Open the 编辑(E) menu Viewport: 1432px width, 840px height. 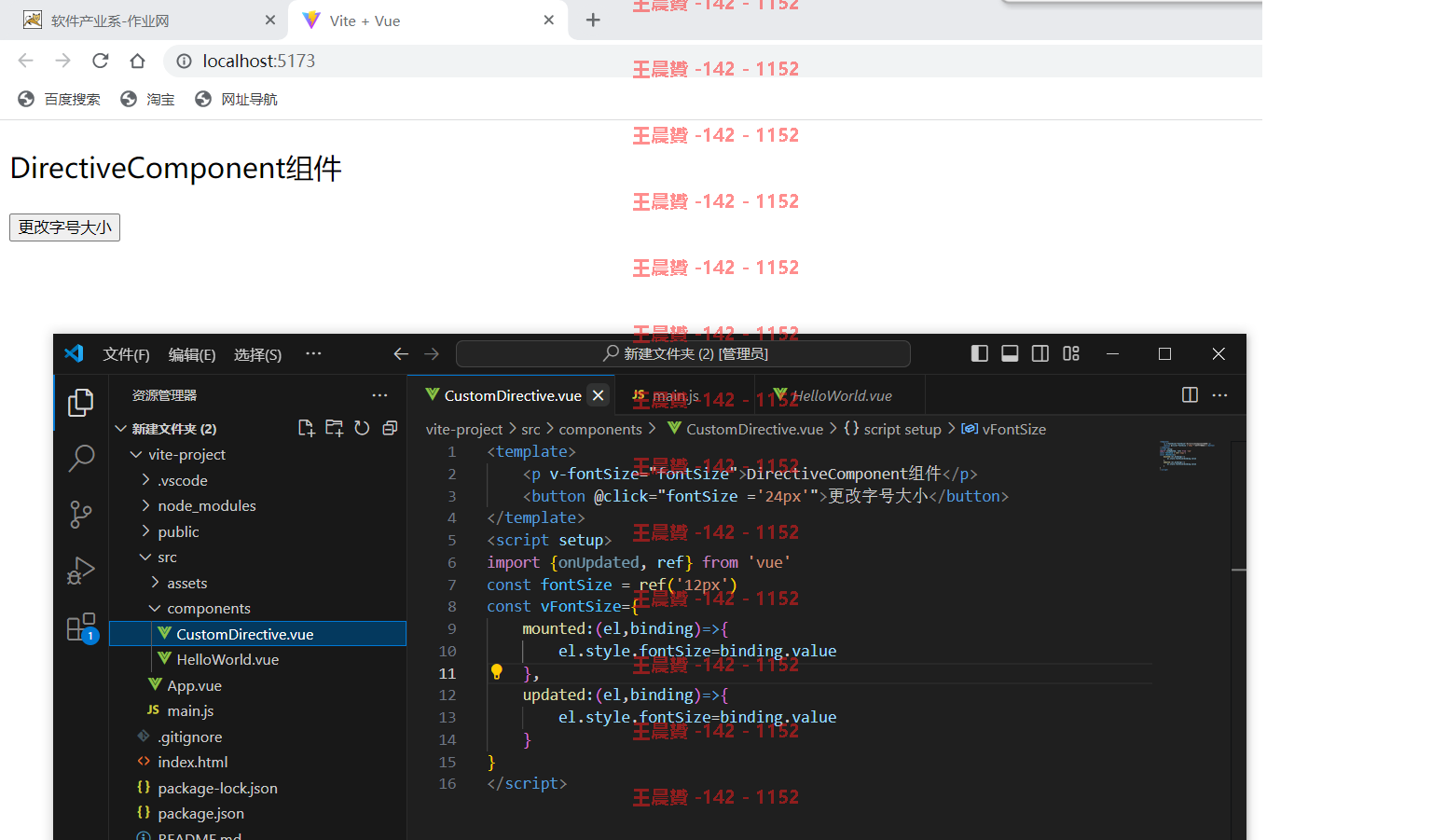pyautogui.click(x=192, y=354)
